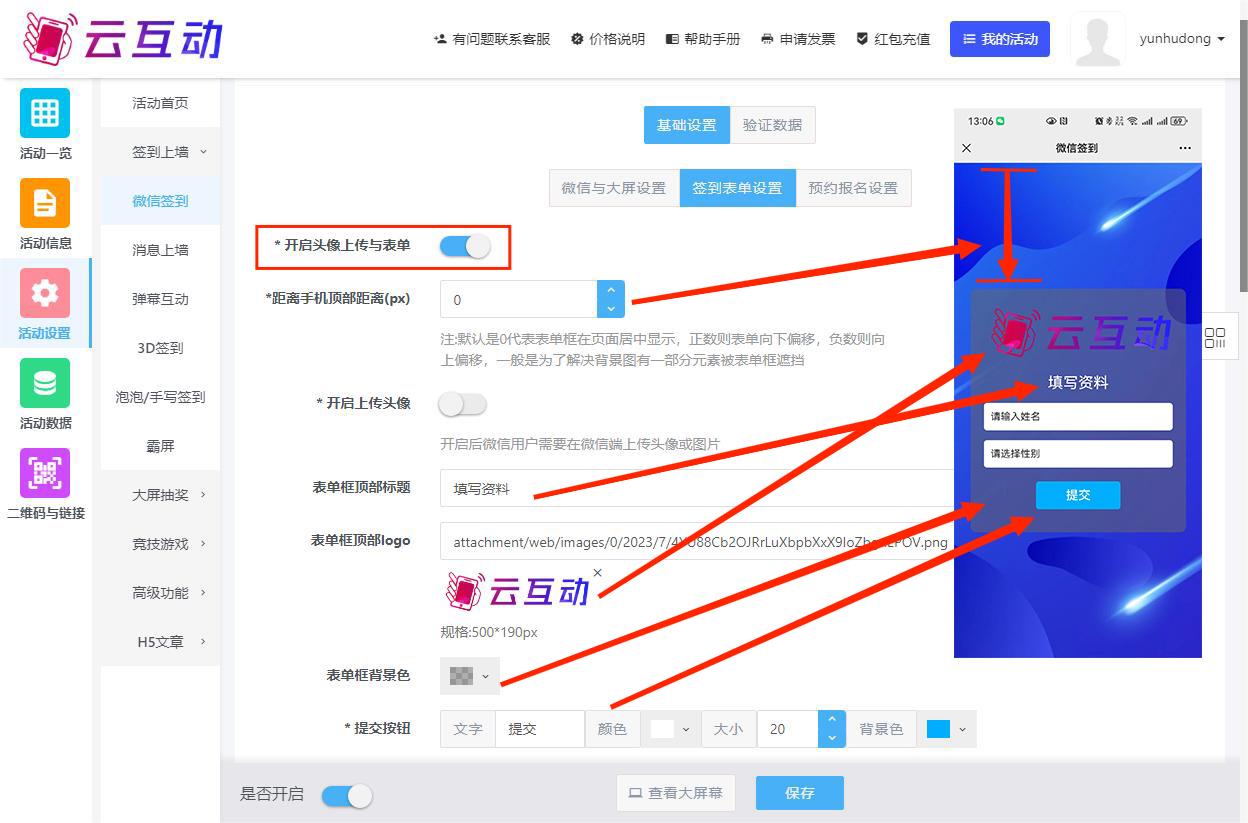The height and width of the screenshot is (823, 1248).
Task: Click the 保存 button
Action: point(800,793)
